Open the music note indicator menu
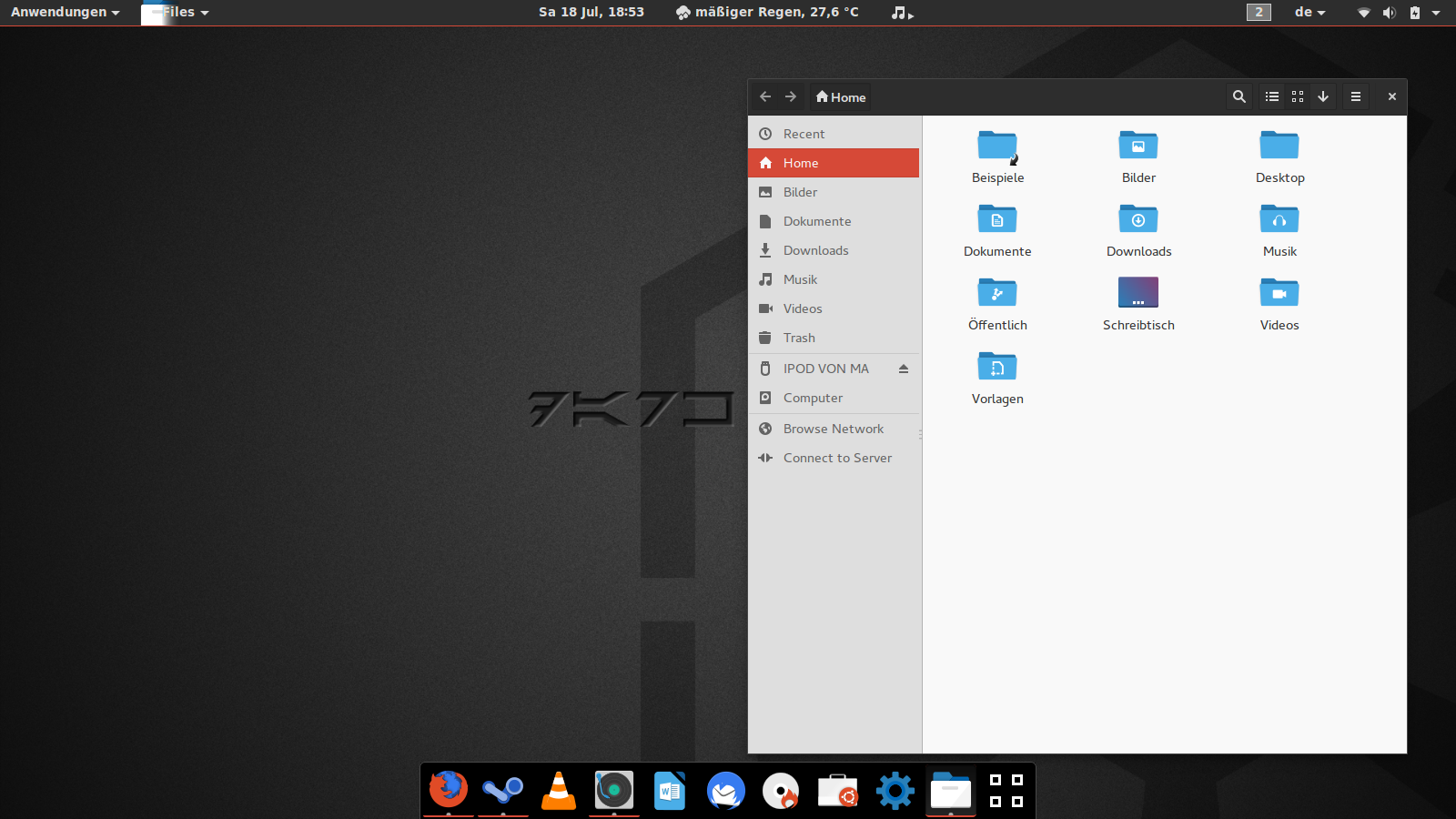The width and height of the screenshot is (1456, 819). (x=902, y=13)
